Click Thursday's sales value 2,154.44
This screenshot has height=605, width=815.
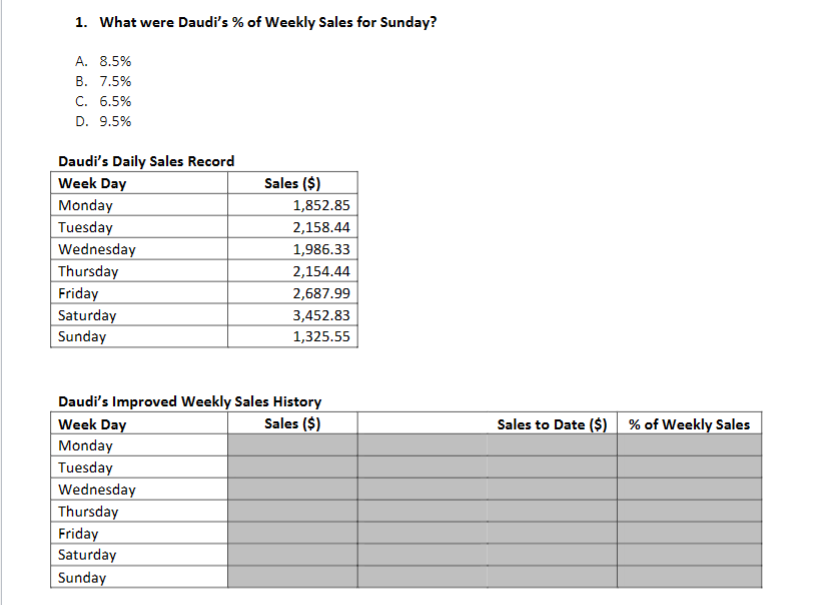(x=320, y=271)
